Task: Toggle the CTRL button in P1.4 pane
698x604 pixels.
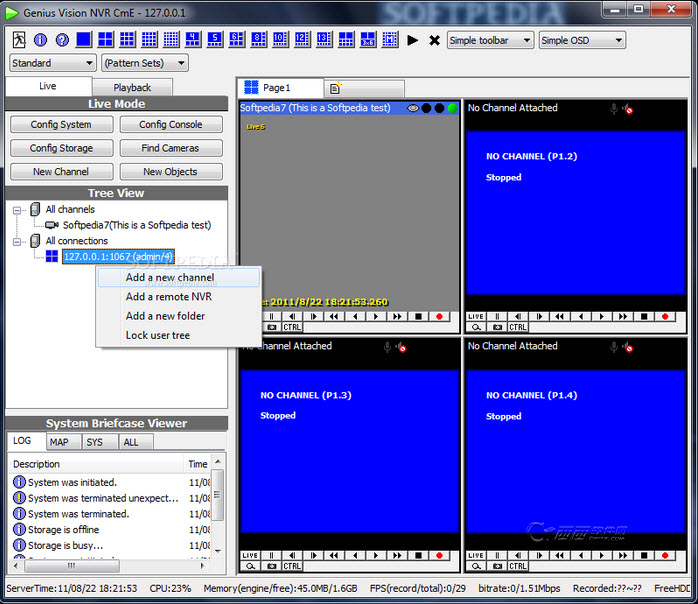Action: point(518,566)
